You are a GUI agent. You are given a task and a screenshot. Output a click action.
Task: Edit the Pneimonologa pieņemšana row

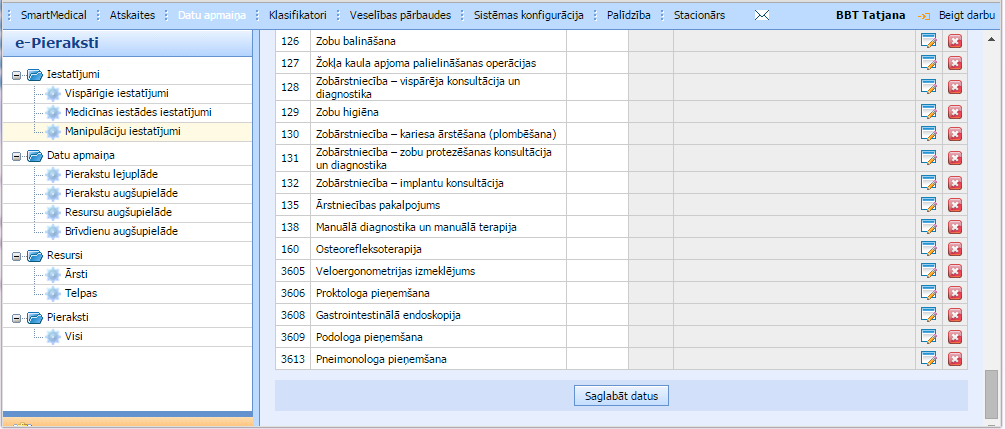[x=928, y=358]
